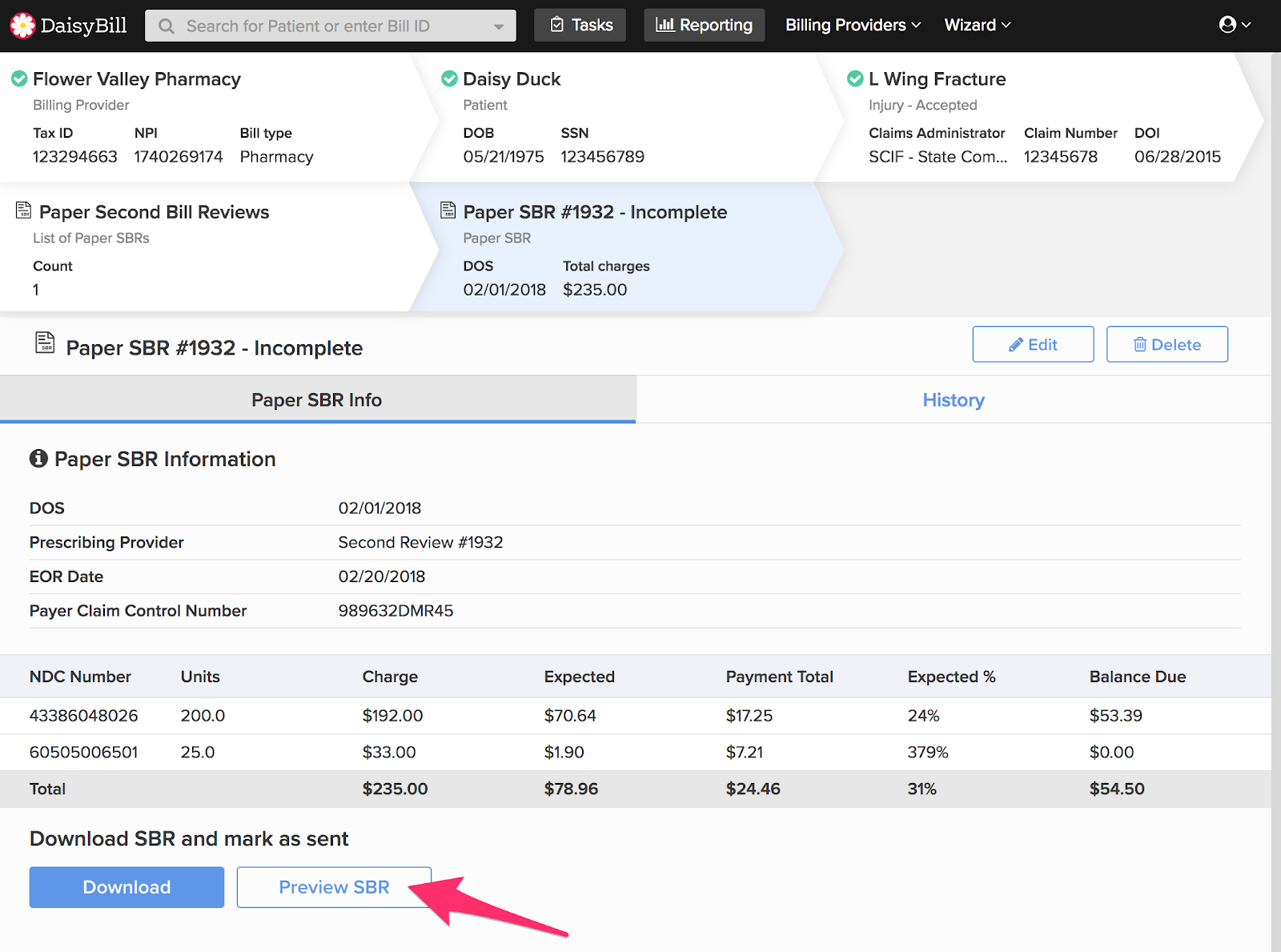Open the Paper SBR #1932 breadcrumb
1281x952 pixels.
(595, 211)
